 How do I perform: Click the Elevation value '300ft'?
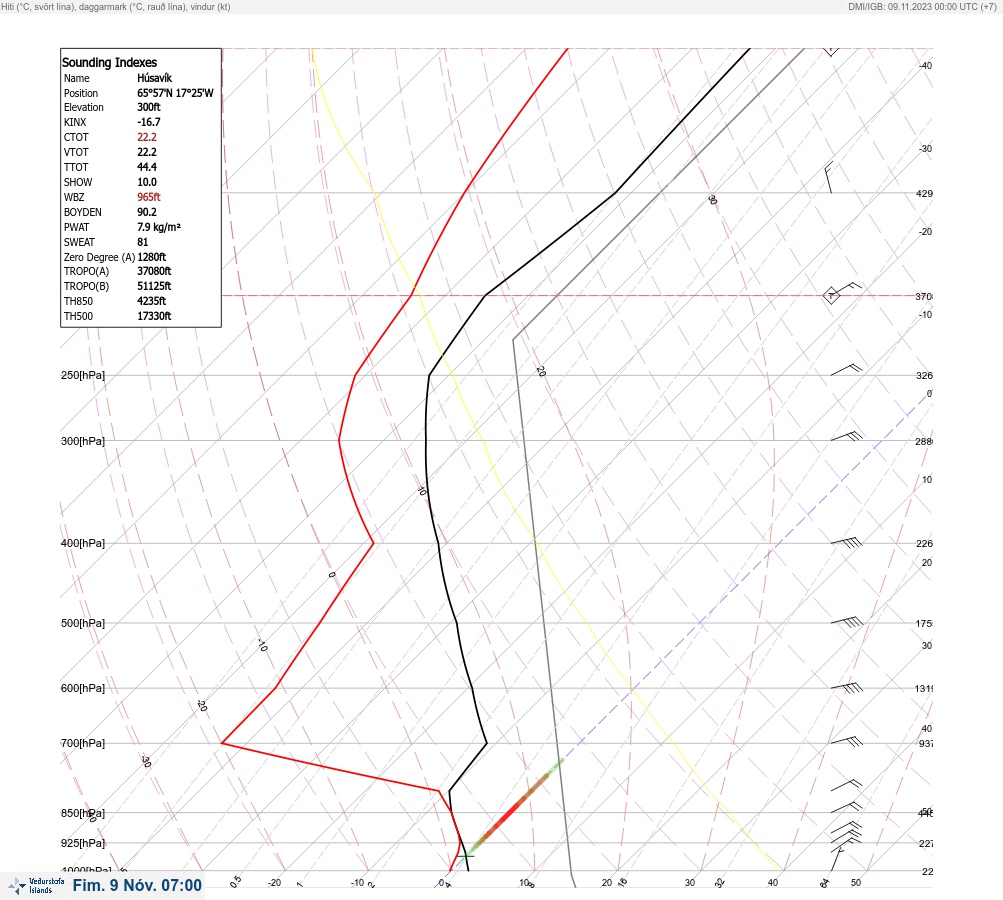148,107
